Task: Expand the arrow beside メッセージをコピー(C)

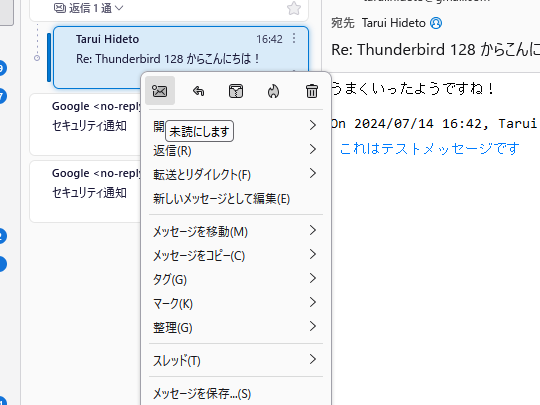Action: 313,254
